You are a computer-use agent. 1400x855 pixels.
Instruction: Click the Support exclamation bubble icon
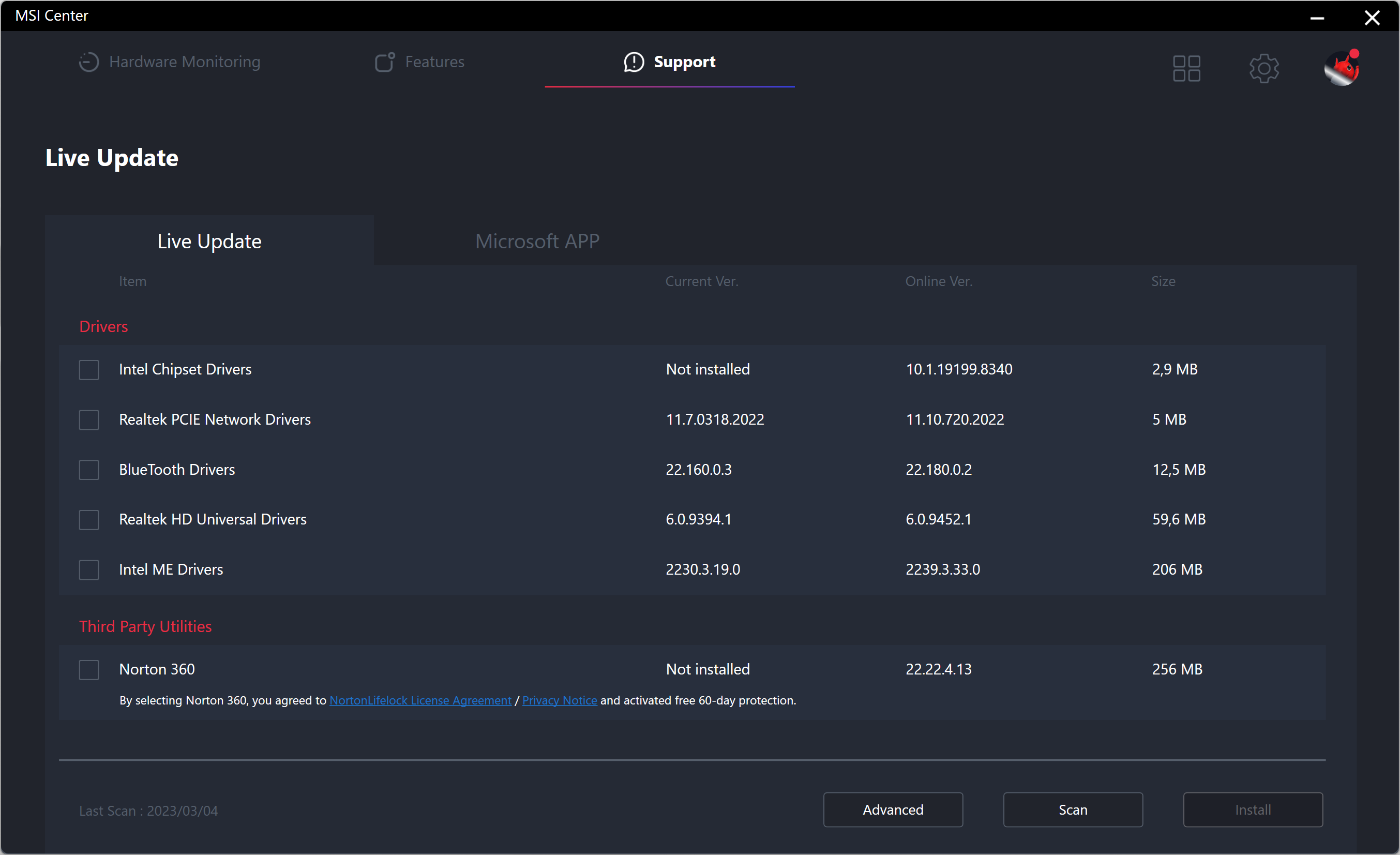tap(634, 62)
